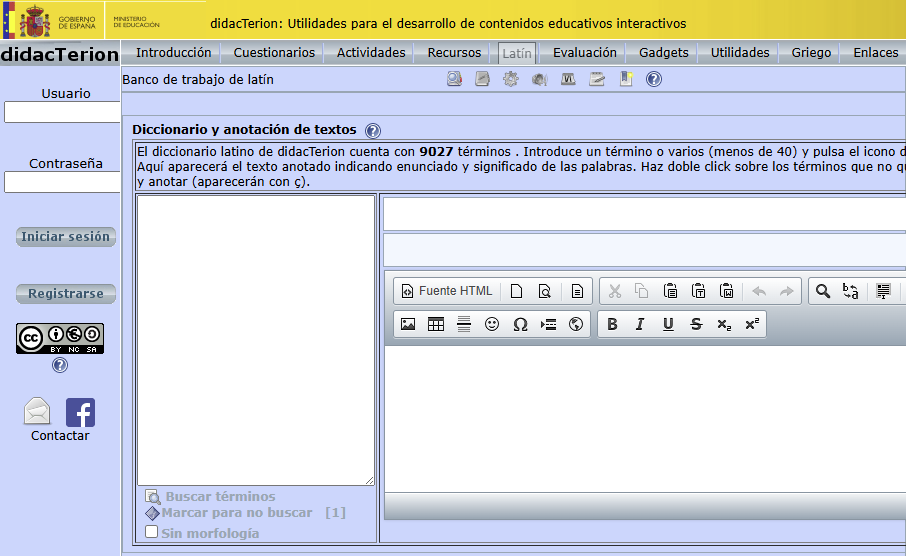Viewport: 906px width, 556px height.
Task: Open the Actividades menu
Action: coord(371,53)
